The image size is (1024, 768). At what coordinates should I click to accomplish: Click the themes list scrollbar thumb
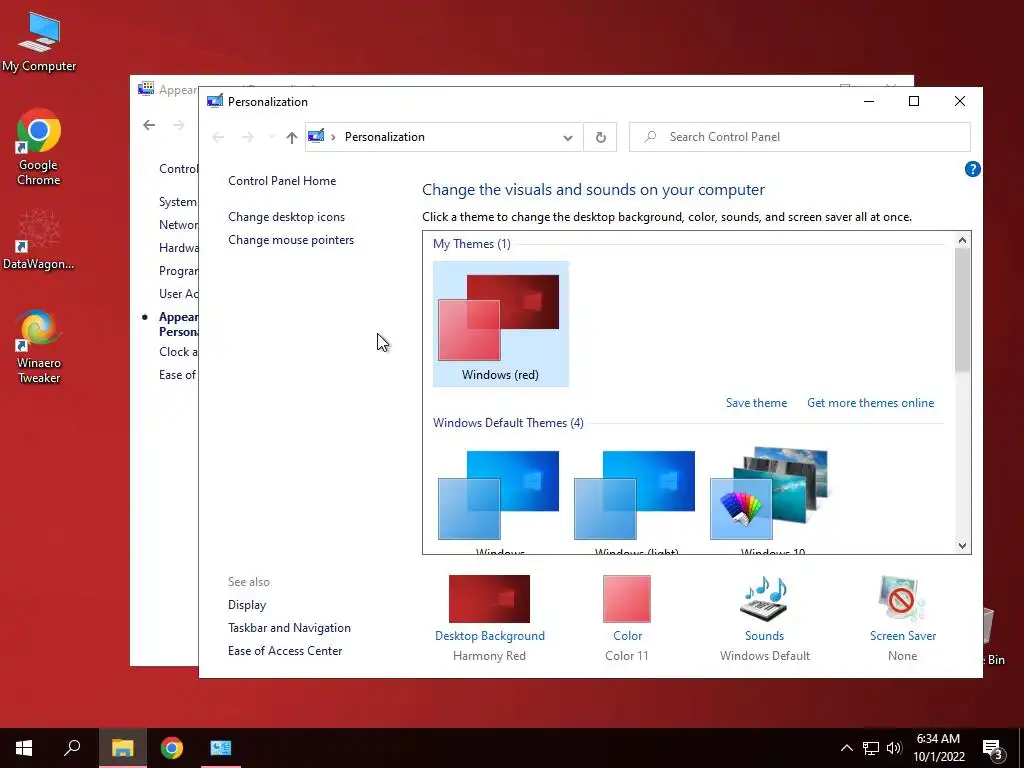pos(962,310)
